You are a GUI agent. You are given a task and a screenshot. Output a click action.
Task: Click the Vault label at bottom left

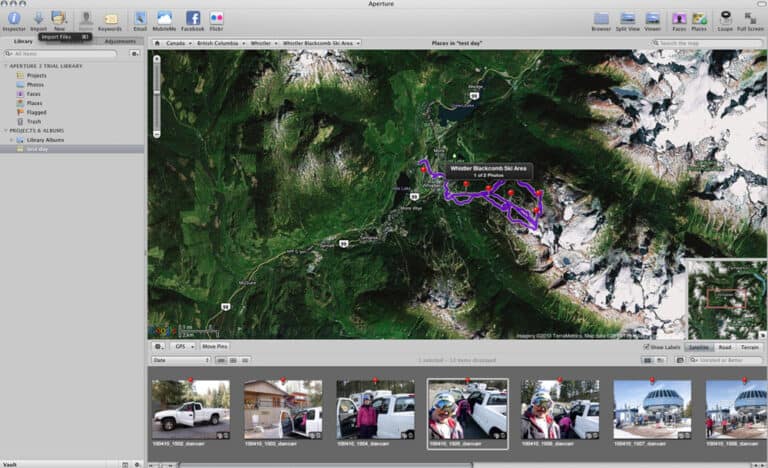(x=10, y=465)
